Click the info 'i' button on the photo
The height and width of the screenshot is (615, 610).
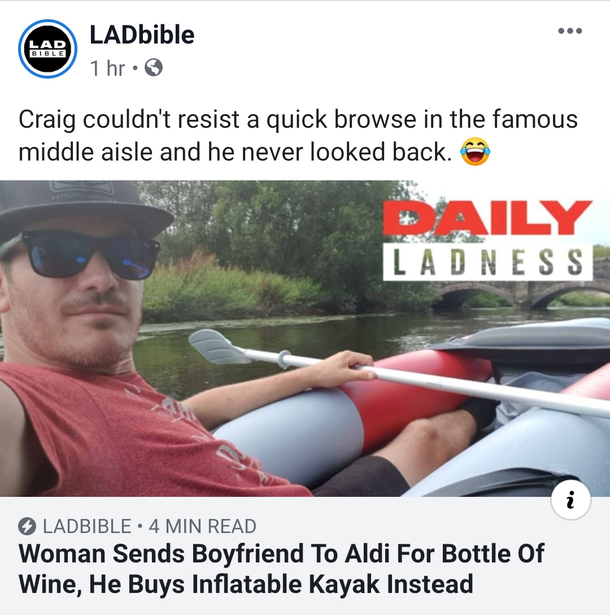point(571,500)
